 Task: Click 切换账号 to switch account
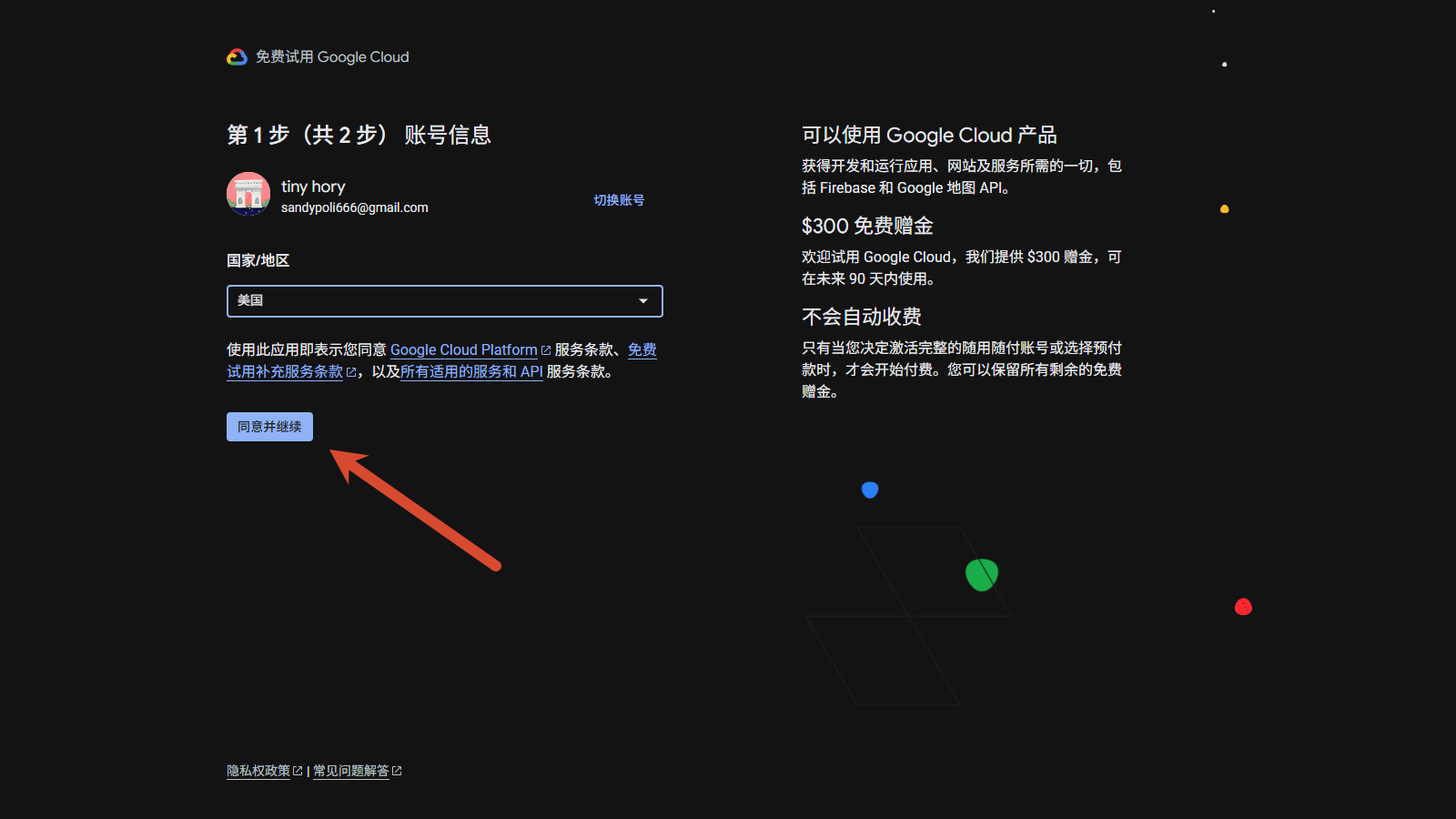pos(619,200)
